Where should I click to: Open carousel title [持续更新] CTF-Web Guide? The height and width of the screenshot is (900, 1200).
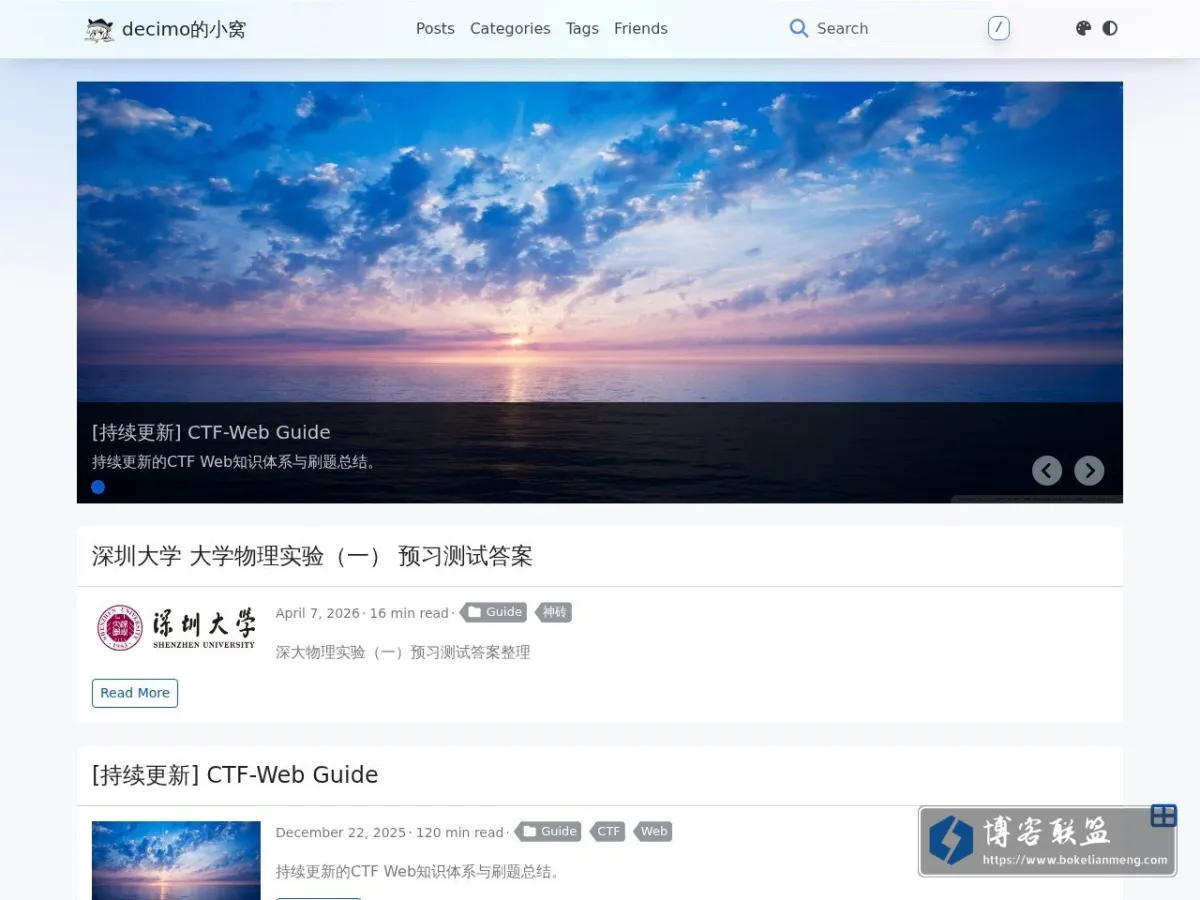(211, 432)
